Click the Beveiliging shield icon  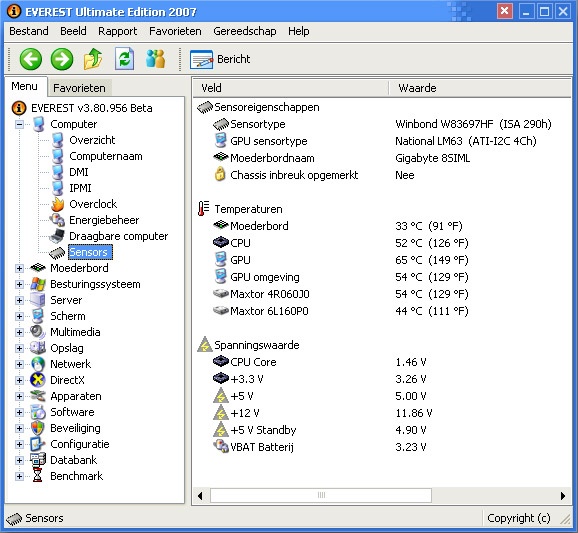(x=38, y=428)
